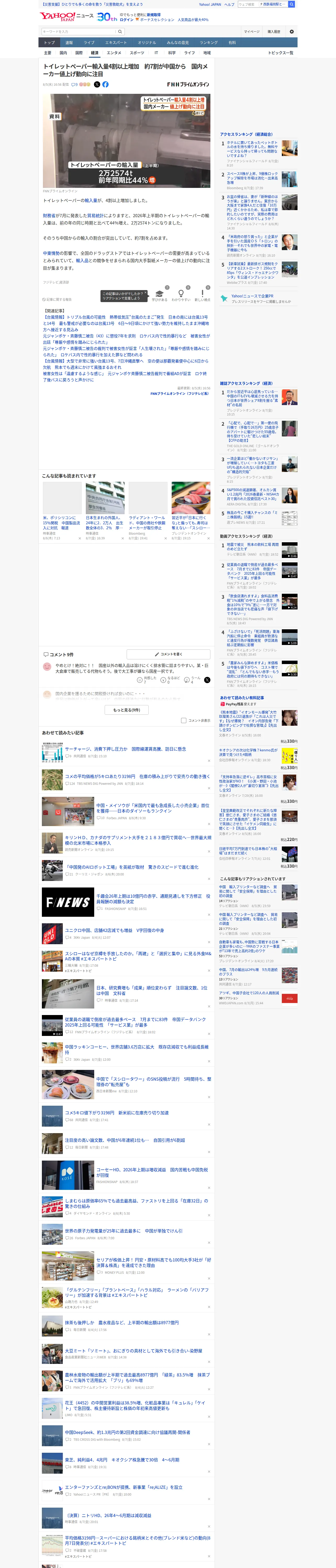
Task: React with わかりやすい lightbulb icon
Action: pyautogui.click(x=181, y=293)
